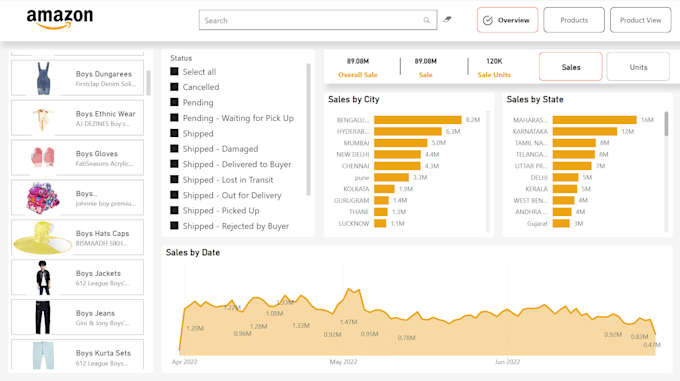Select the Boys Ethnic Wear product image
Viewport: 680px width, 381px height.
pos(42,119)
